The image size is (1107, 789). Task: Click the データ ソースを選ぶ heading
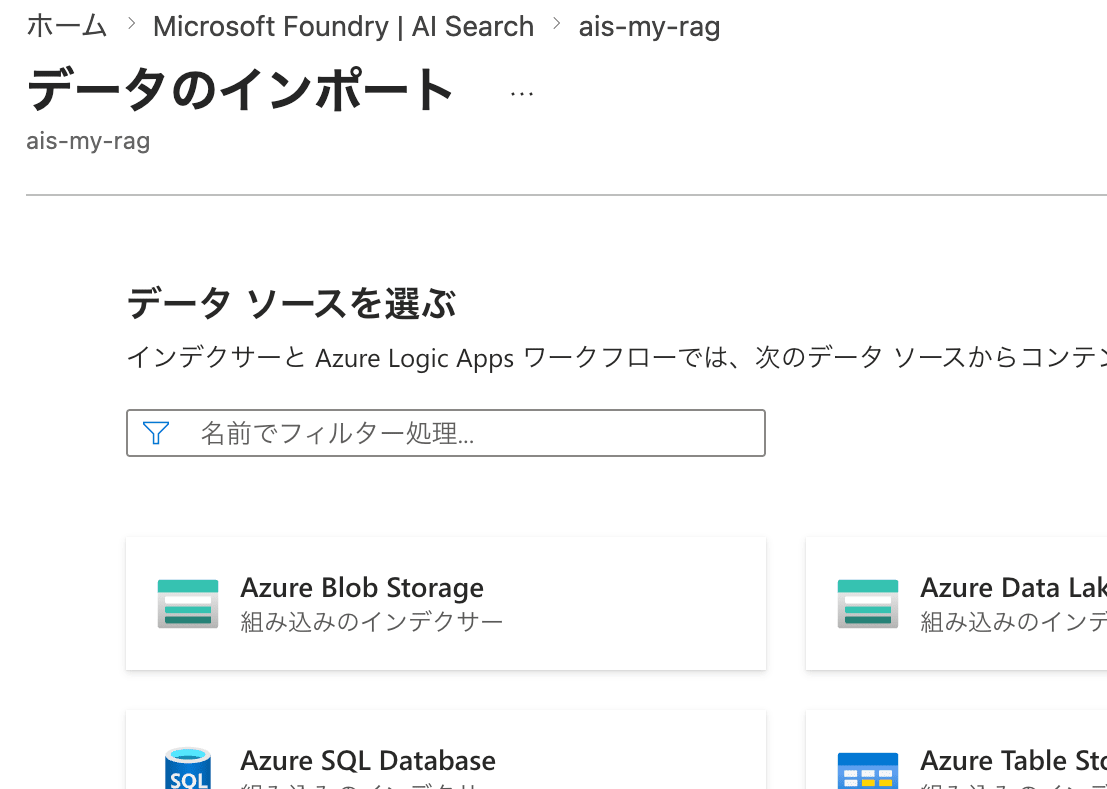(291, 304)
